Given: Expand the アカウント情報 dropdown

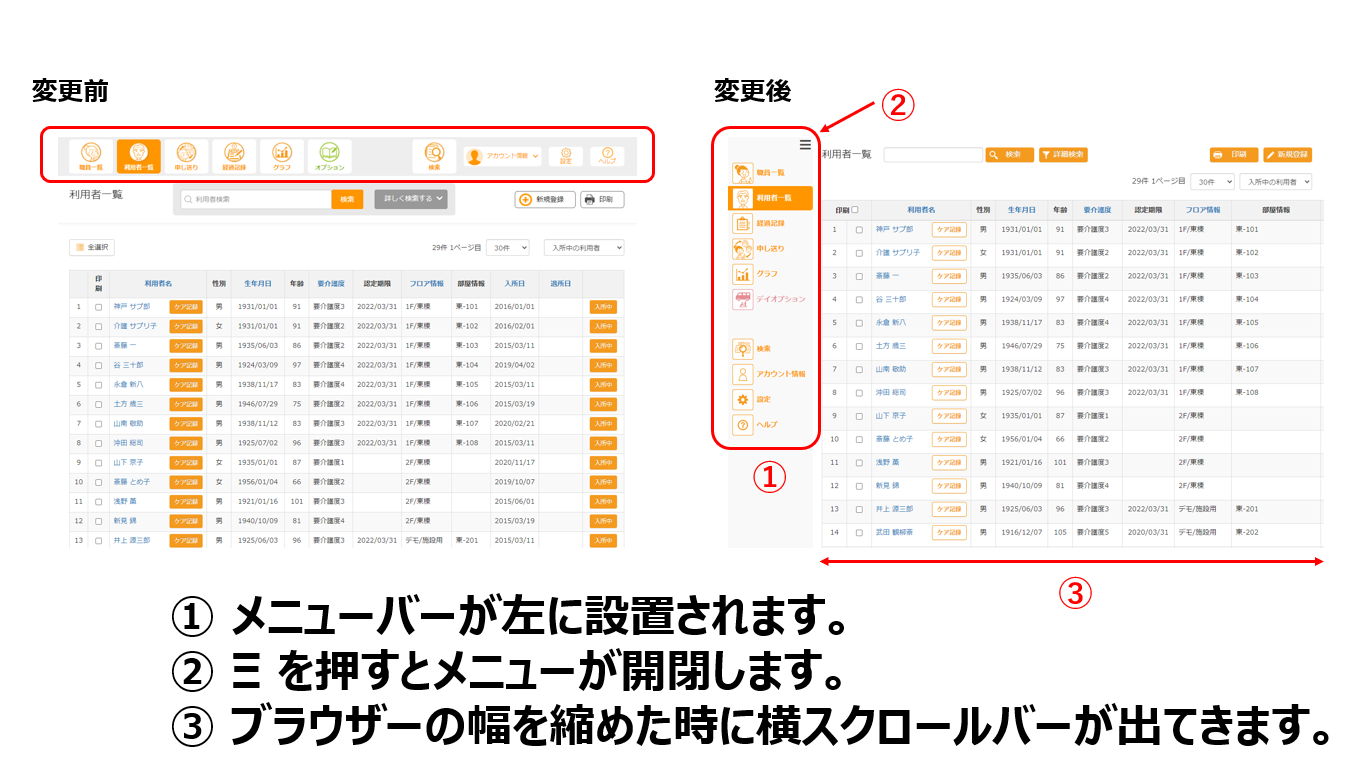Looking at the screenshot, I should click(503, 156).
